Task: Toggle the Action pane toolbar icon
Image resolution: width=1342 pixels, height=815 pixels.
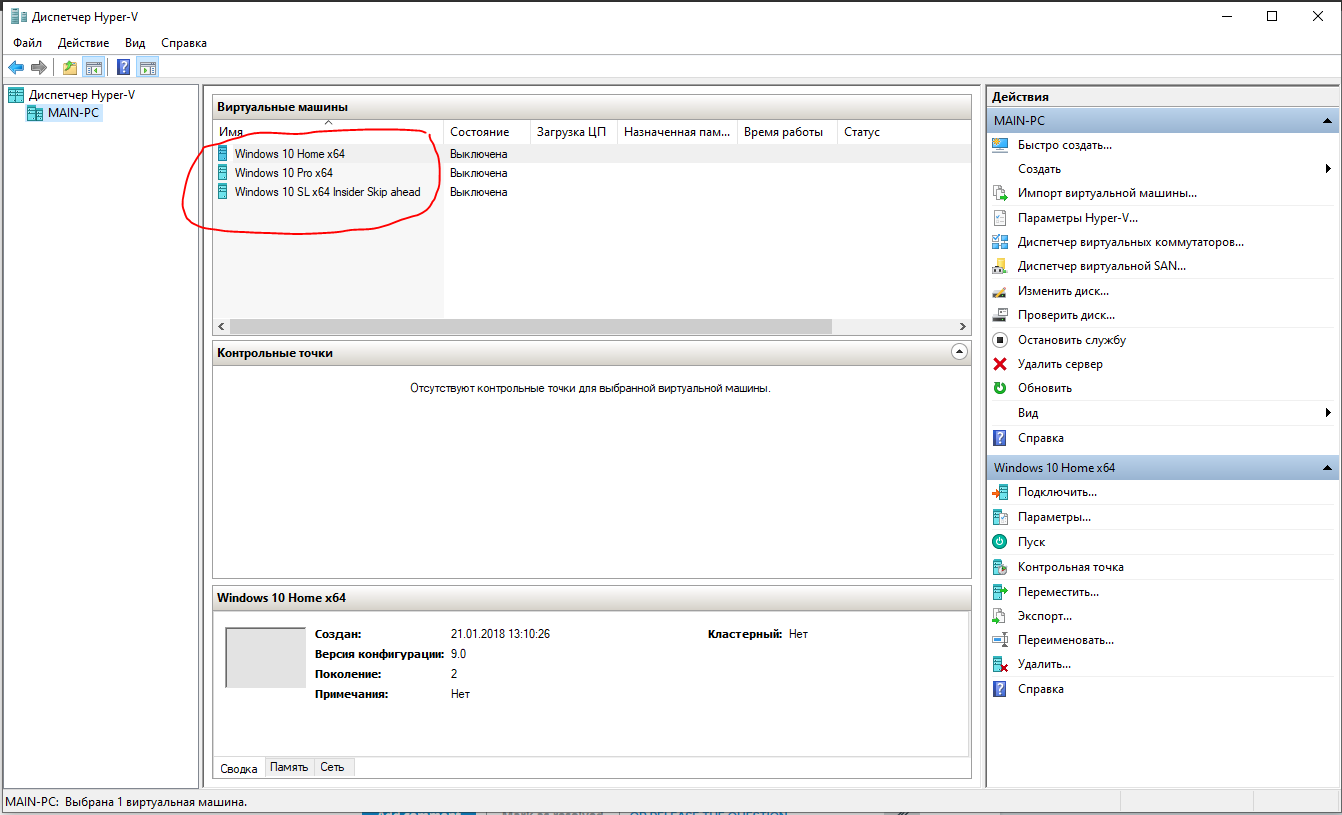Action: (x=148, y=67)
